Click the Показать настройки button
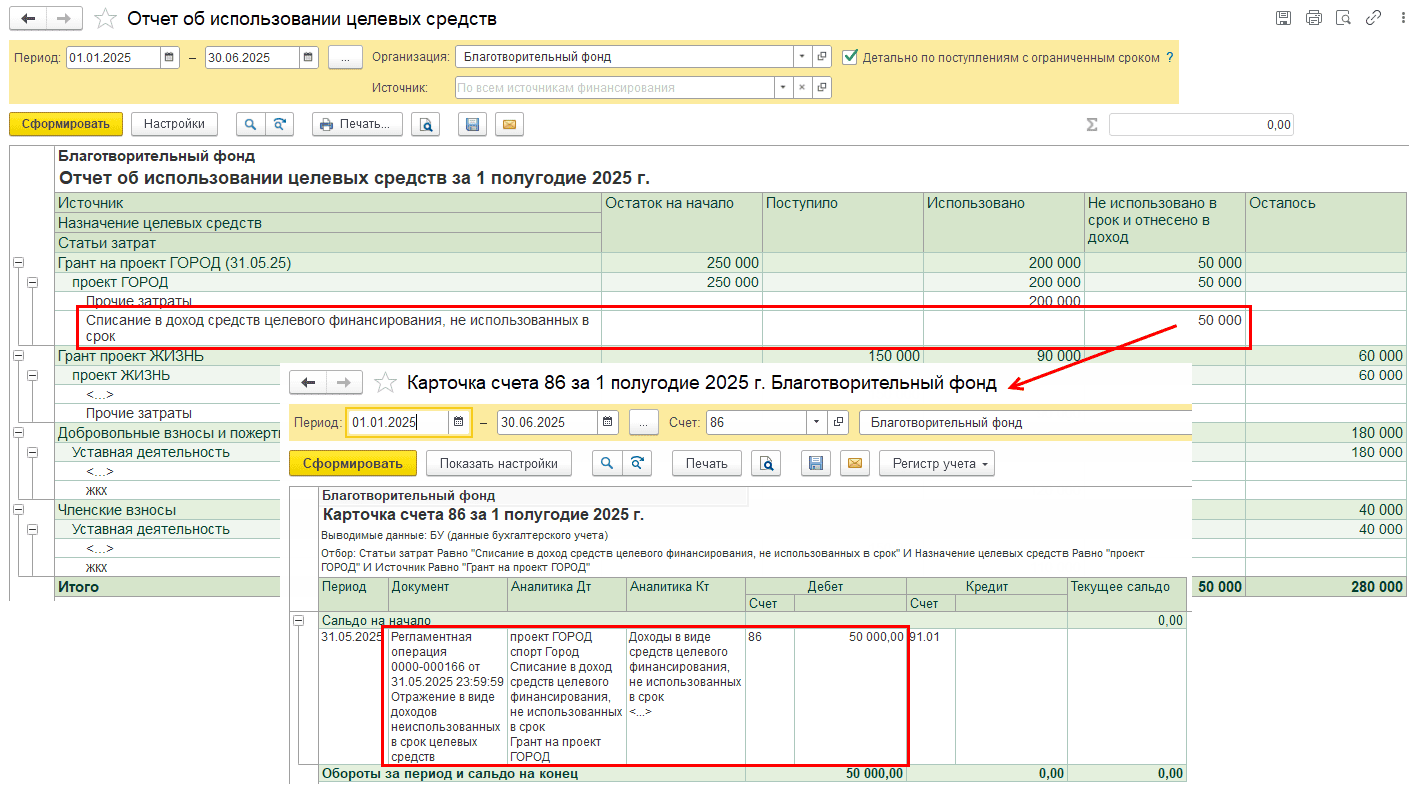The height and width of the screenshot is (794, 1415). (x=498, y=463)
